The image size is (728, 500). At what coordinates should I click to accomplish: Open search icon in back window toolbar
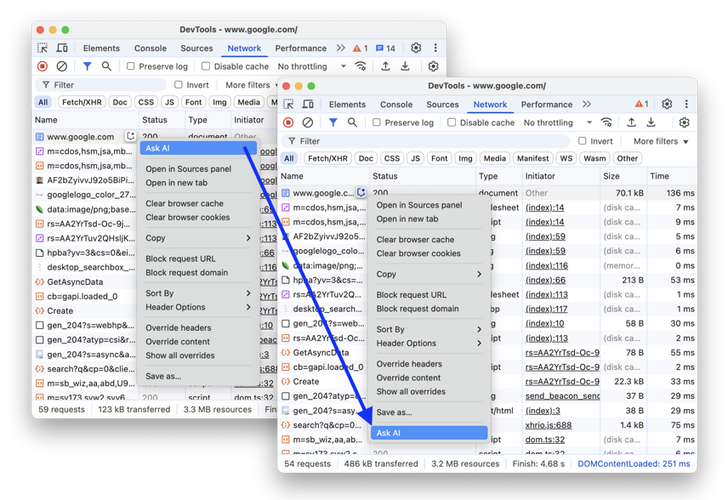pyautogui.click(x=106, y=66)
